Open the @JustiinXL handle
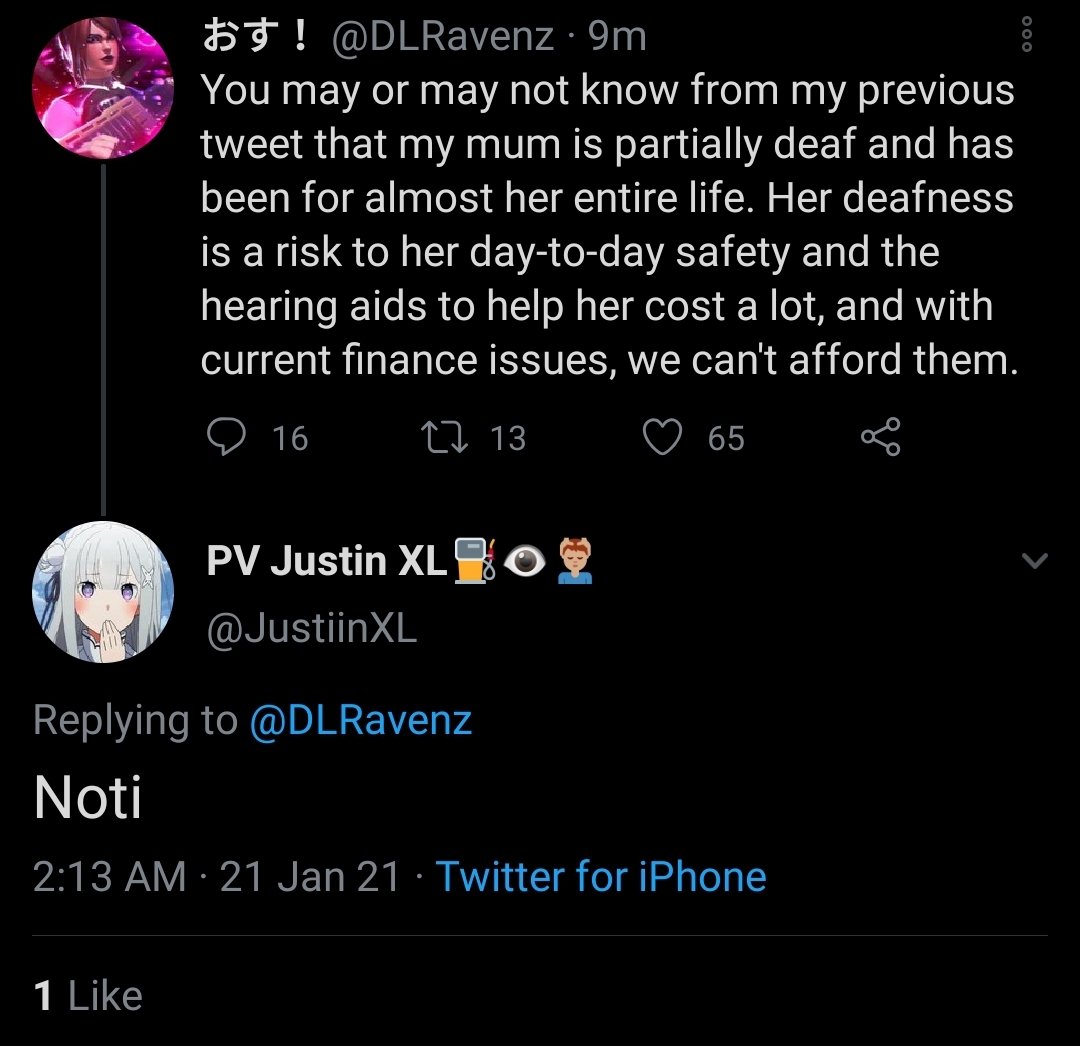The height and width of the screenshot is (1046, 1080). 311,629
